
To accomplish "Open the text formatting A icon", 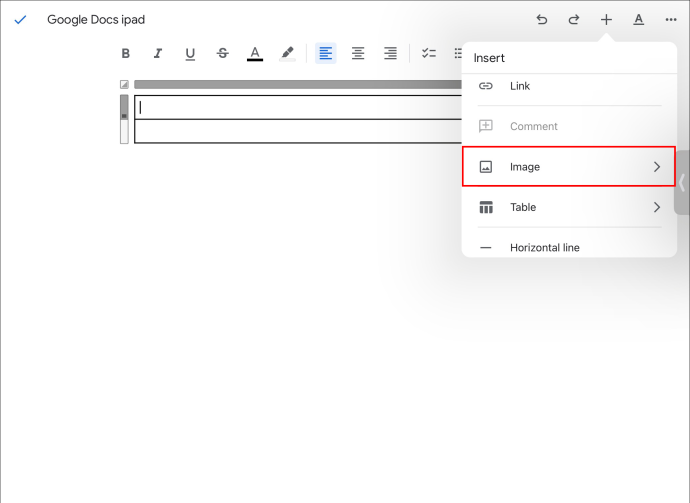I will click(x=639, y=19).
